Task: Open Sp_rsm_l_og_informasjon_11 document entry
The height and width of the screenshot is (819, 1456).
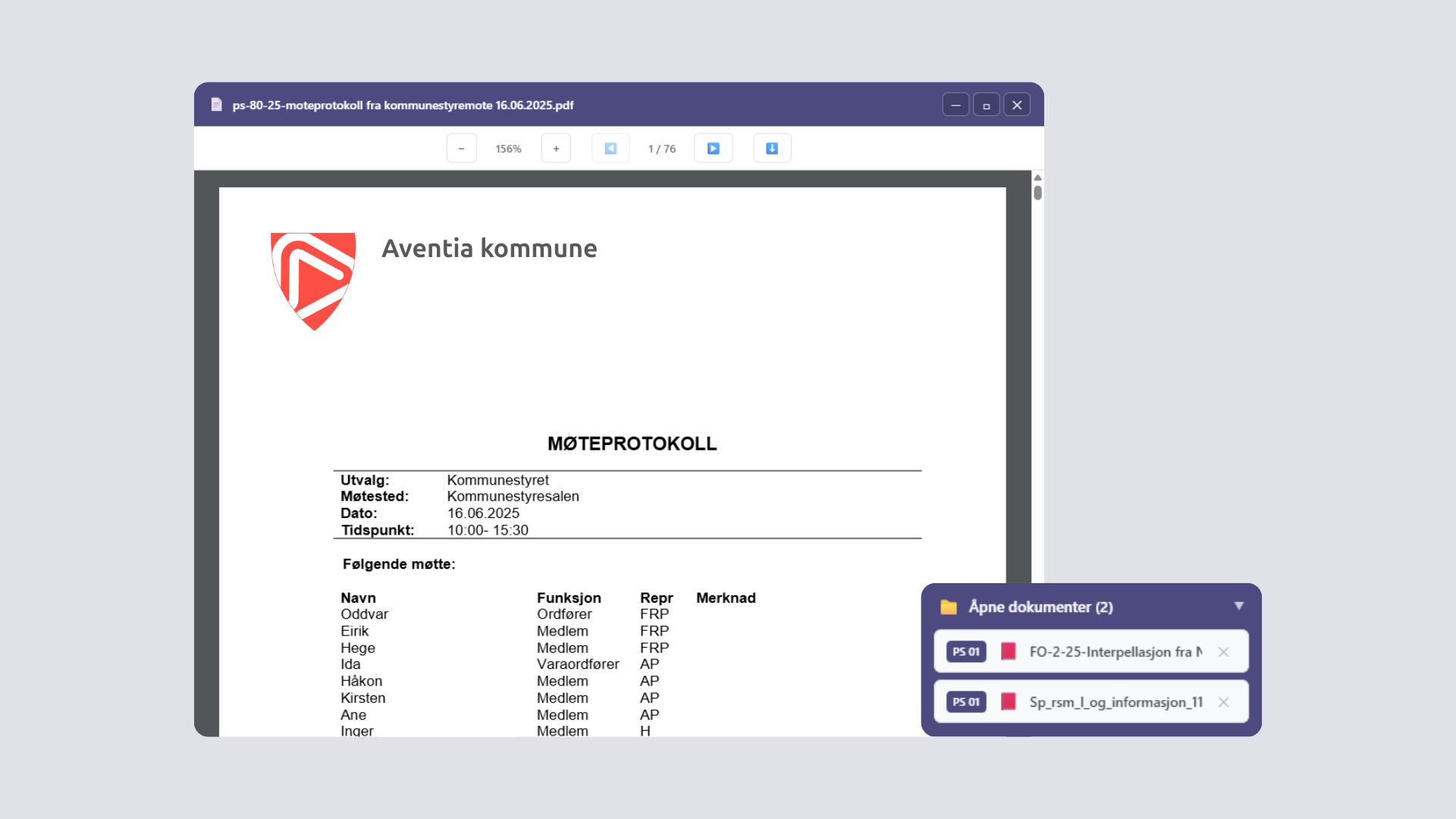Action: point(1115,702)
